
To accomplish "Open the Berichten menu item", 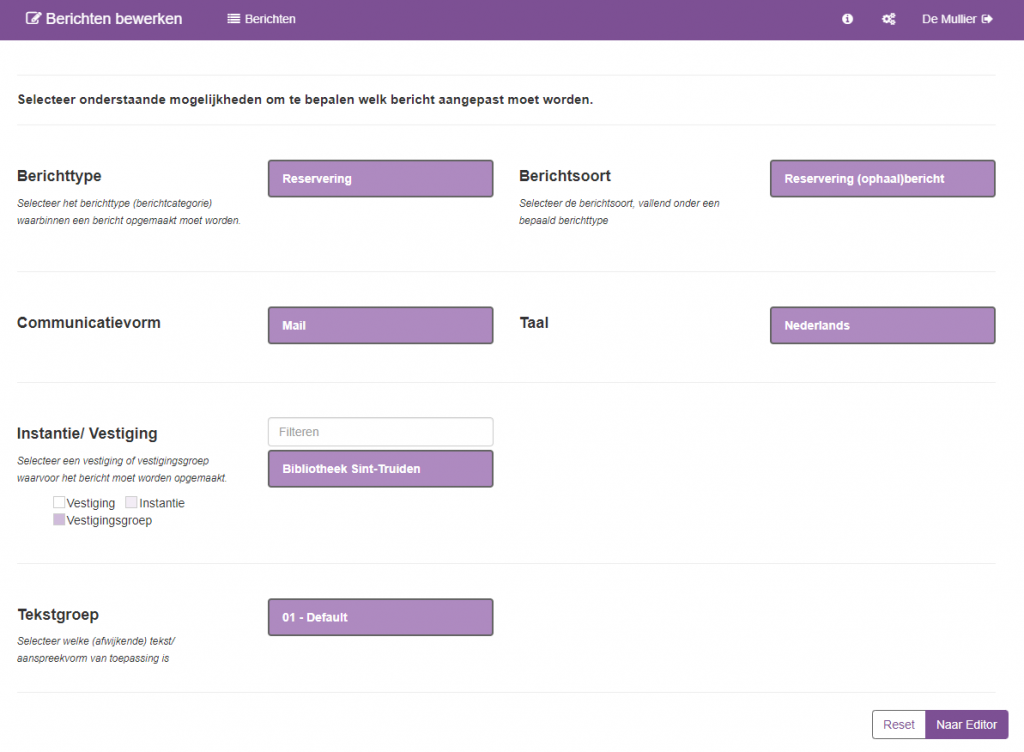I will tap(270, 19).
